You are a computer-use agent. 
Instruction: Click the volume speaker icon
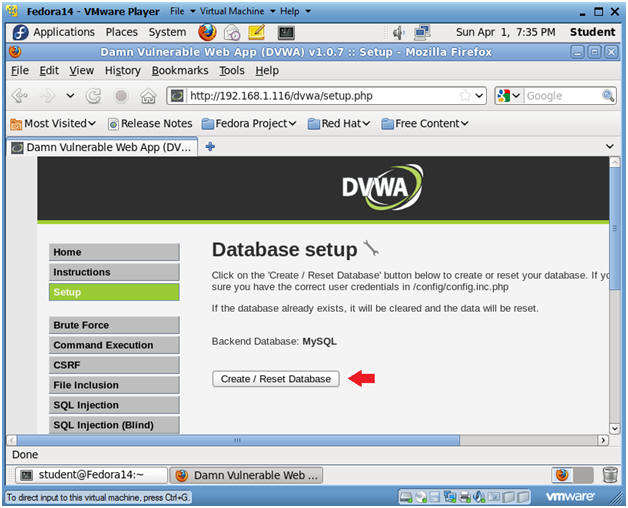click(399, 32)
